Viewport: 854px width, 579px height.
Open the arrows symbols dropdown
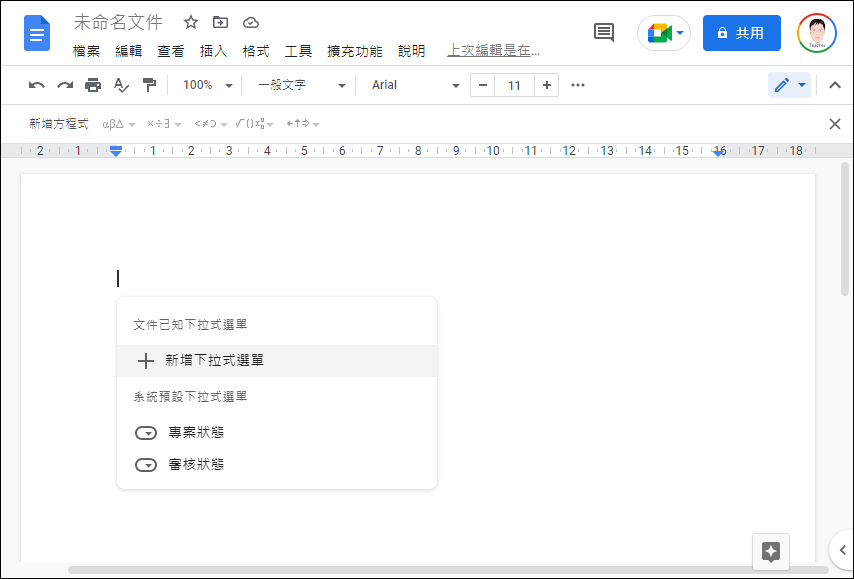tap(303, 124)
